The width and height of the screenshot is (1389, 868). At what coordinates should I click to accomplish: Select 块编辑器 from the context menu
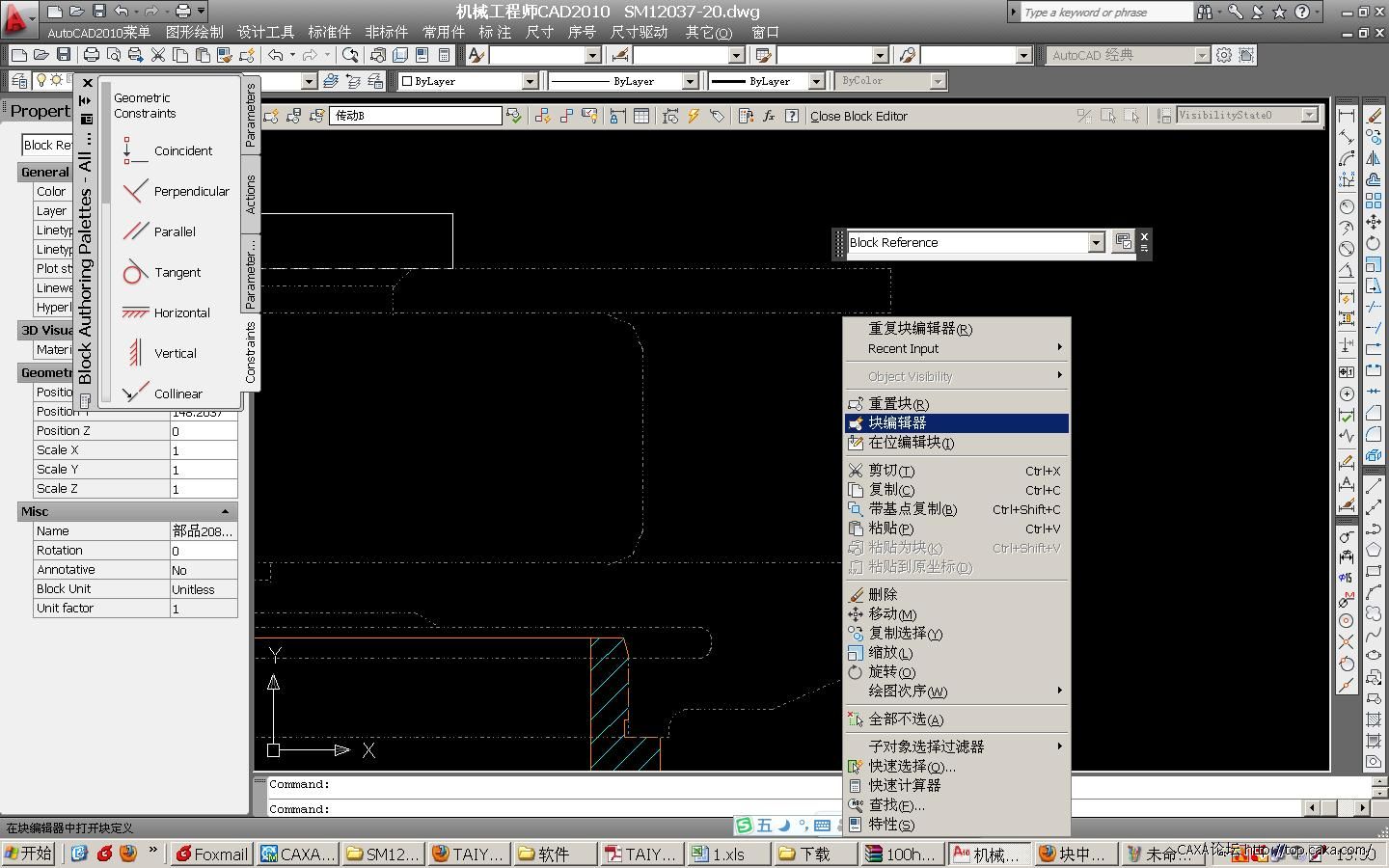pos(897,422)
